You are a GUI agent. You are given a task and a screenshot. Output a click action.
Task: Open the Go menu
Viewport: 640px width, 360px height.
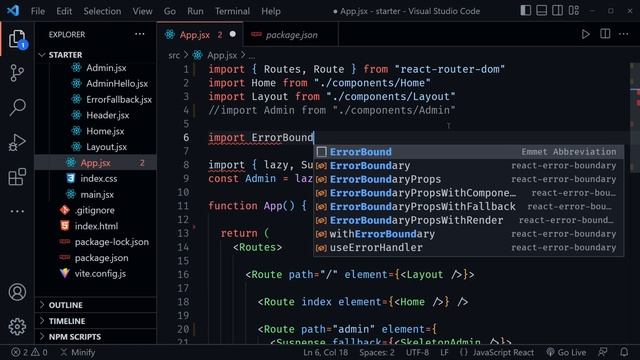click(170, 11)
